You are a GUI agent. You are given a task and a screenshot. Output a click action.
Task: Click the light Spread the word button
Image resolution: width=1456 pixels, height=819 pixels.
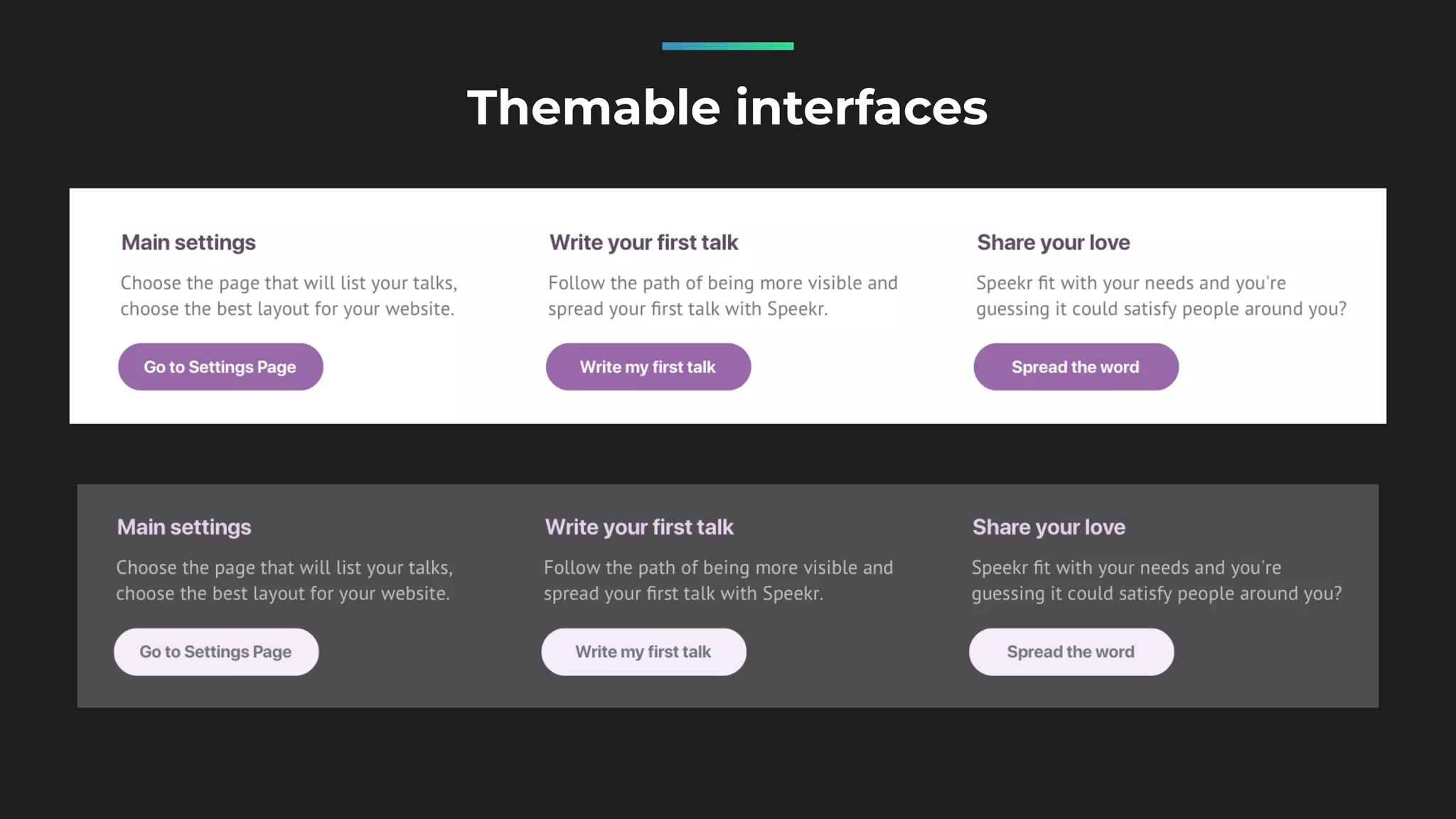1071,651
